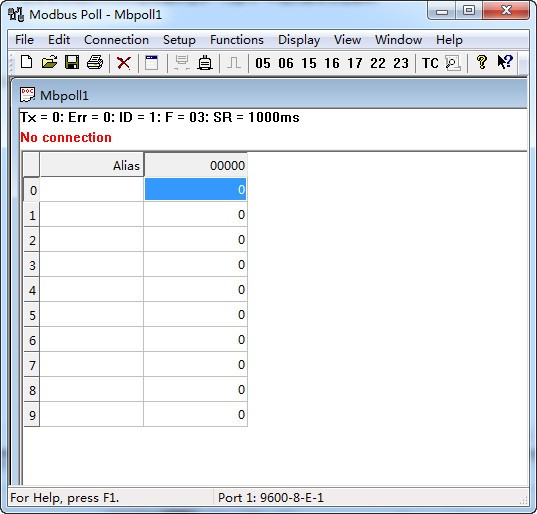
Task: Click the red No connection status text
Action: [x=66, y=137]
